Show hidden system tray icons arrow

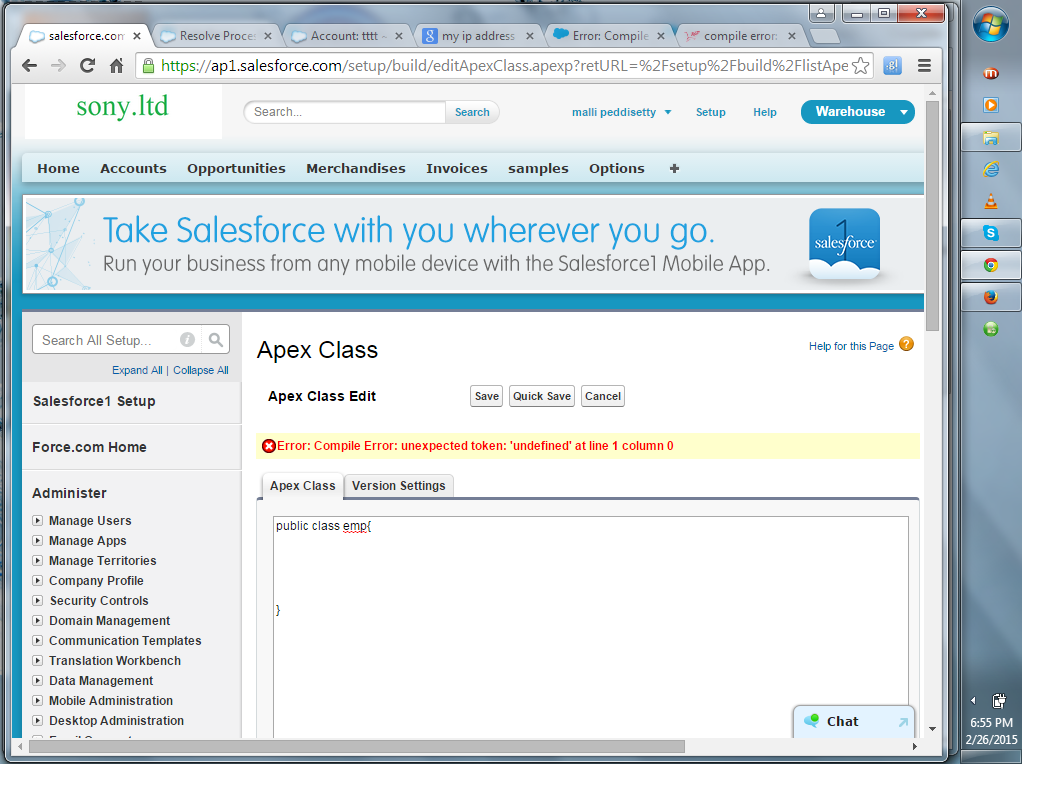[x=973, y=701]
